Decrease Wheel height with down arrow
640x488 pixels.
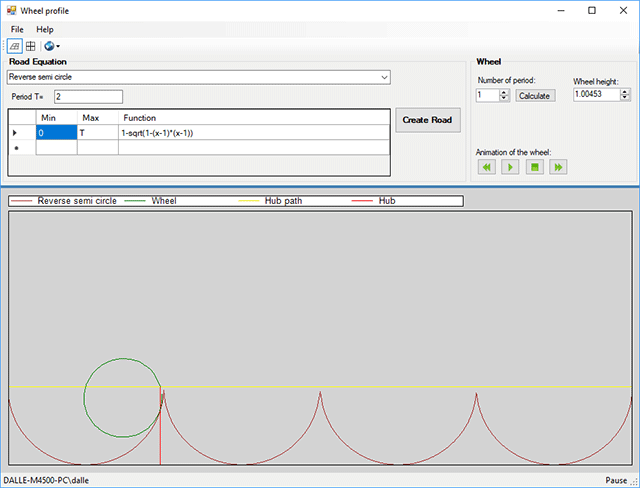[625, 97]
